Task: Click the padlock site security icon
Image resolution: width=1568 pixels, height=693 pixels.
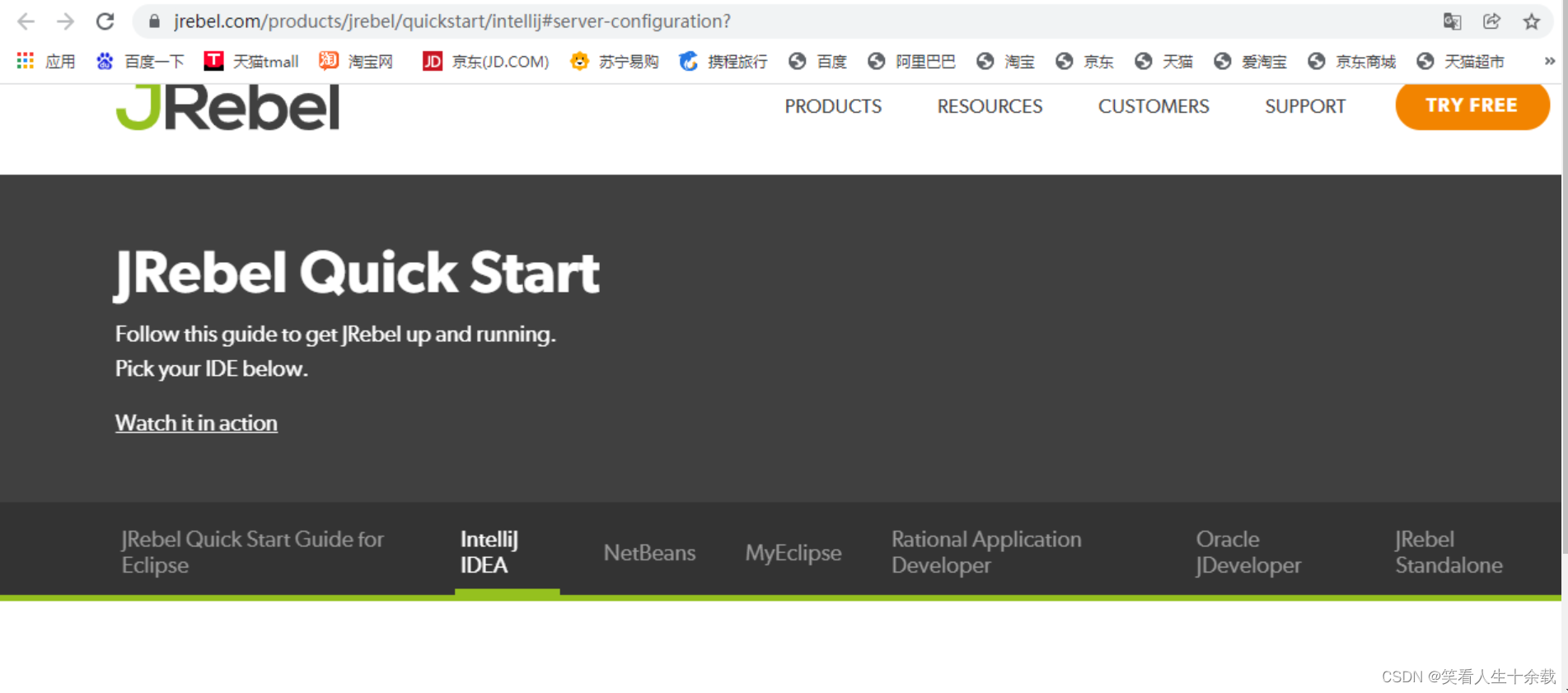Action: pos(154,21)
